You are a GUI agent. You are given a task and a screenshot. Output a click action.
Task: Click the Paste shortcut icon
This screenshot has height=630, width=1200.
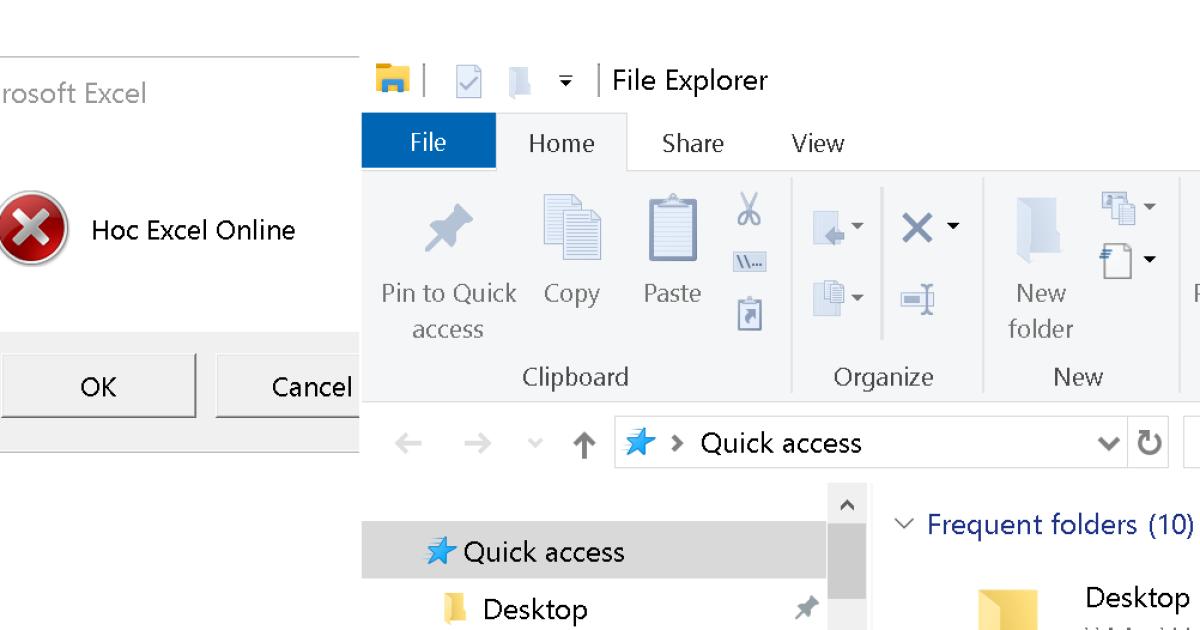coord(749,313)
